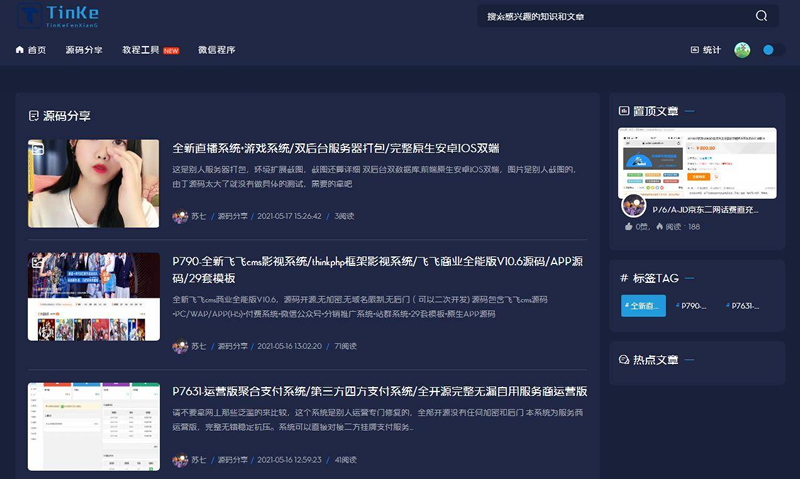Image resolution: width=800 pixels, height=479 pixels.
Task: Click 苏七 author avatar on first article
Action: (180, 216)
